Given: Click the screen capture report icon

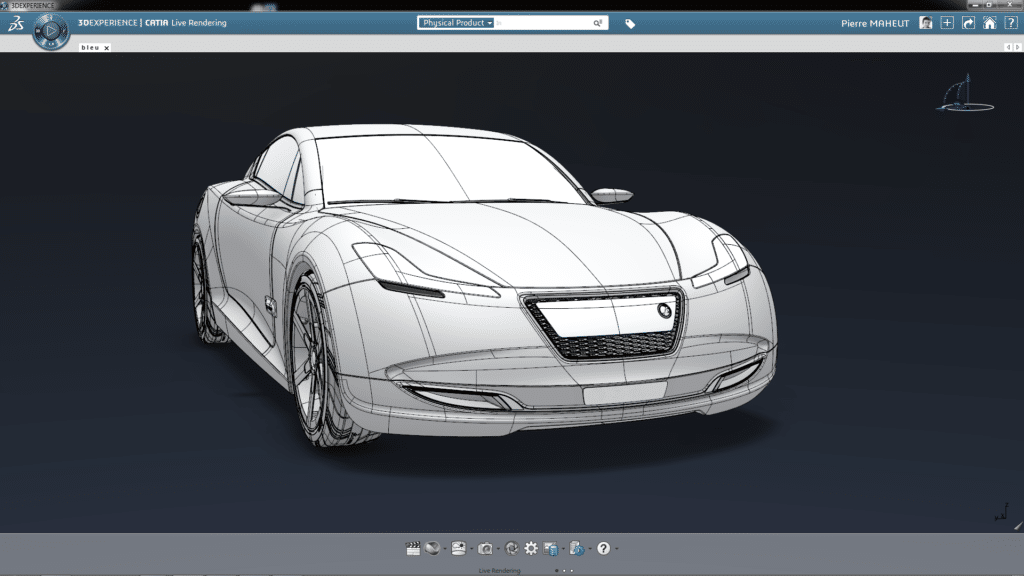Looking at the screenshot, I should tap(551, 548).
